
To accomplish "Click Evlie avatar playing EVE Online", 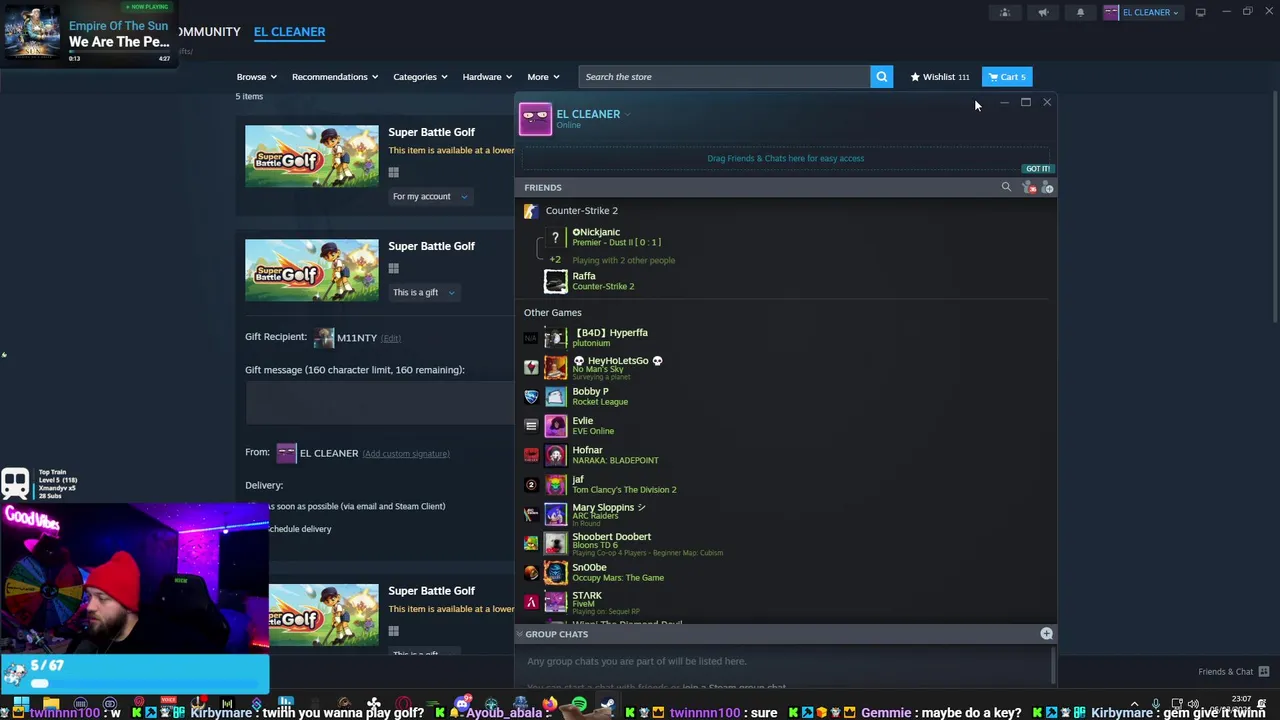I will tap(555, 426).
